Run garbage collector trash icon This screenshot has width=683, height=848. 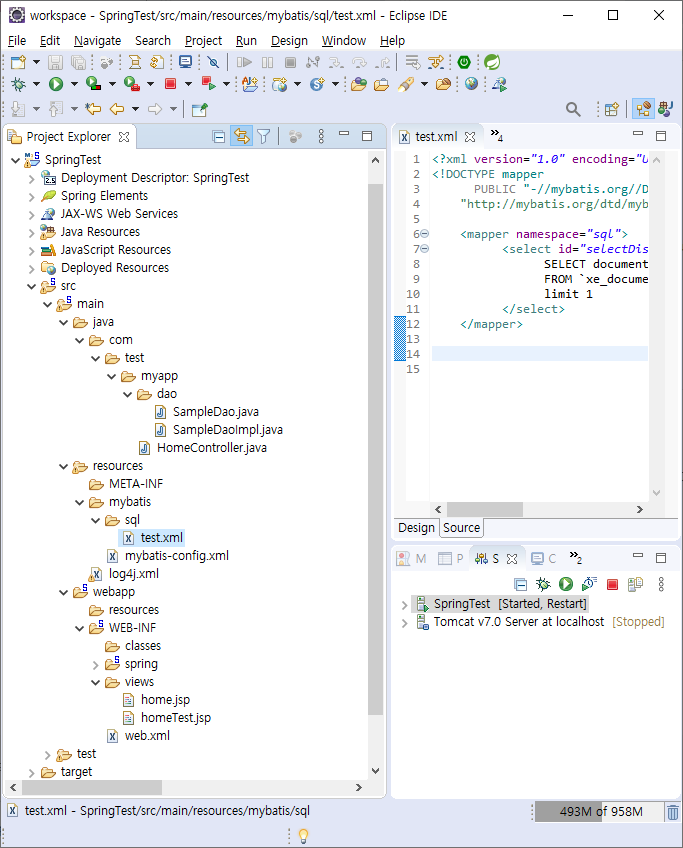(x=673, y=812)
